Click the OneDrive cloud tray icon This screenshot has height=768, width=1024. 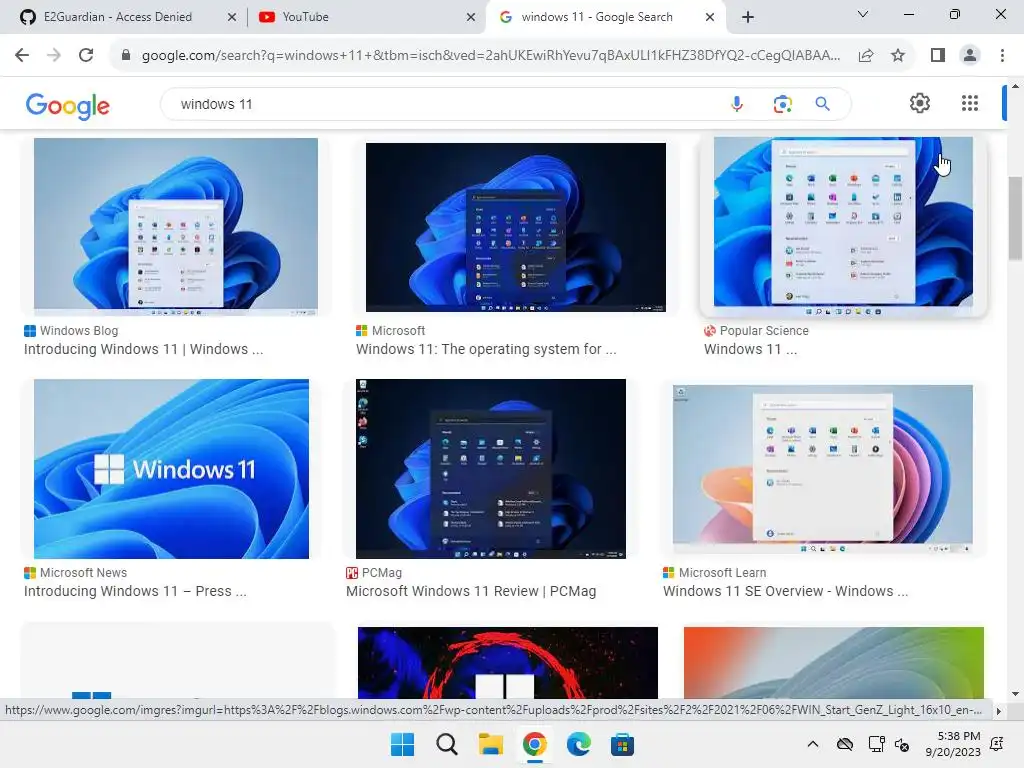pos(845,744)
